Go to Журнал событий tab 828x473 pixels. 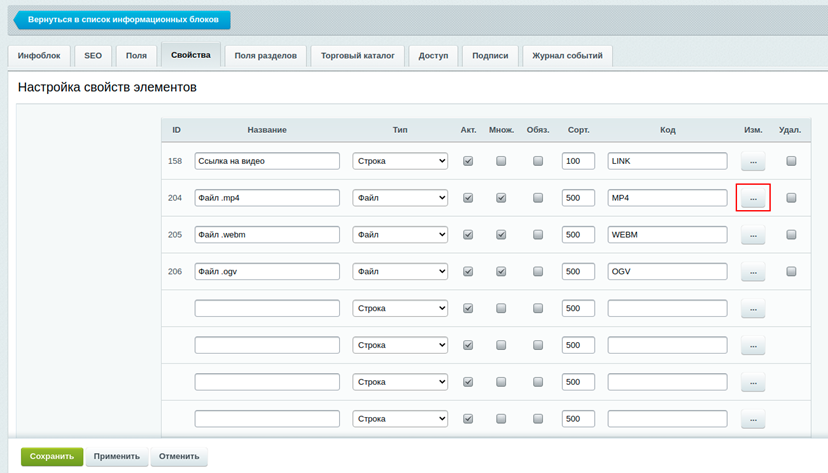[567, 56]
